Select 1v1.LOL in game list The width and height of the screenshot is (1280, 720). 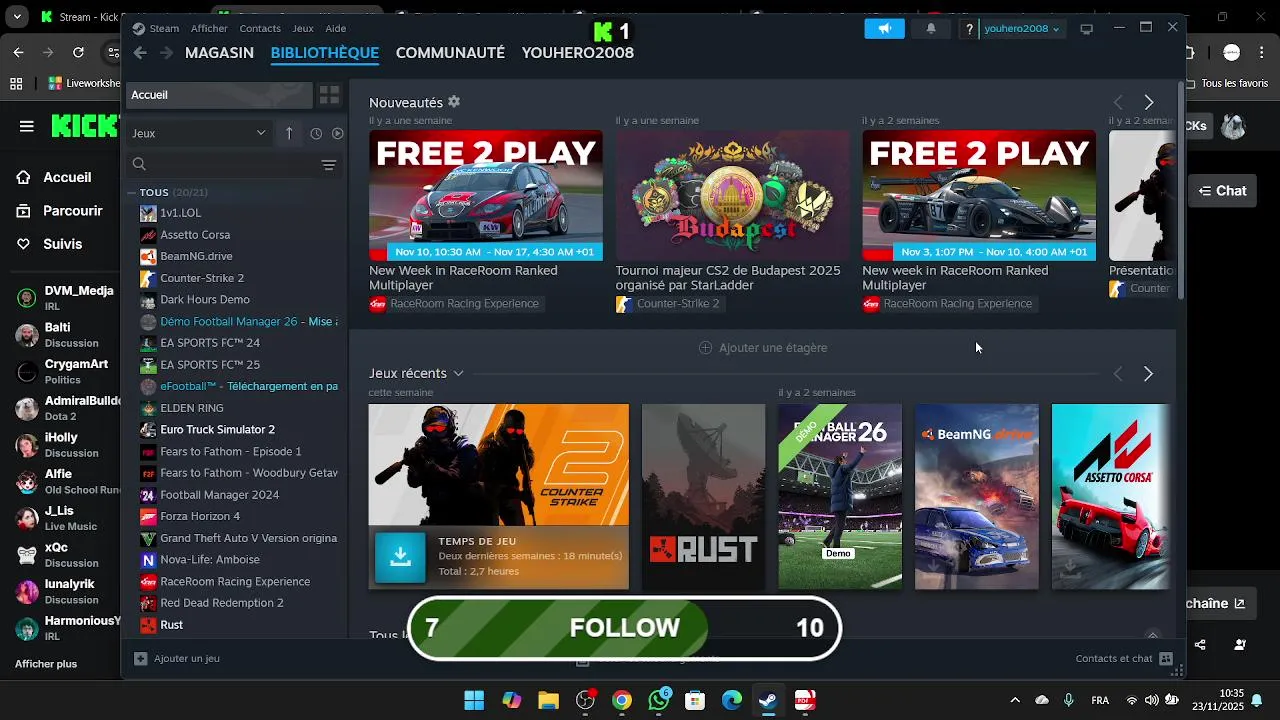pos(180,213)
